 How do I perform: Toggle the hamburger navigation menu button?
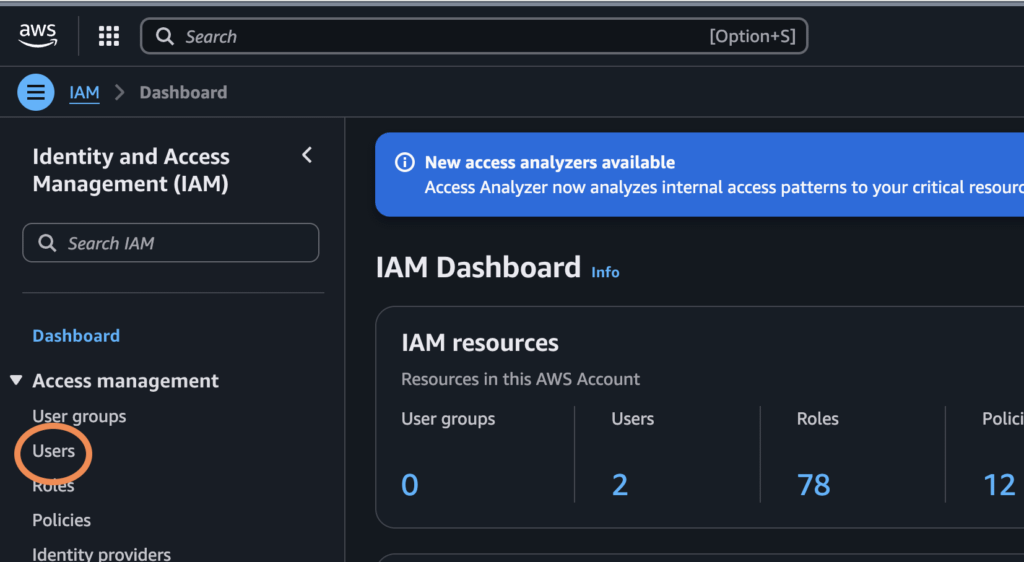(36, 93)
